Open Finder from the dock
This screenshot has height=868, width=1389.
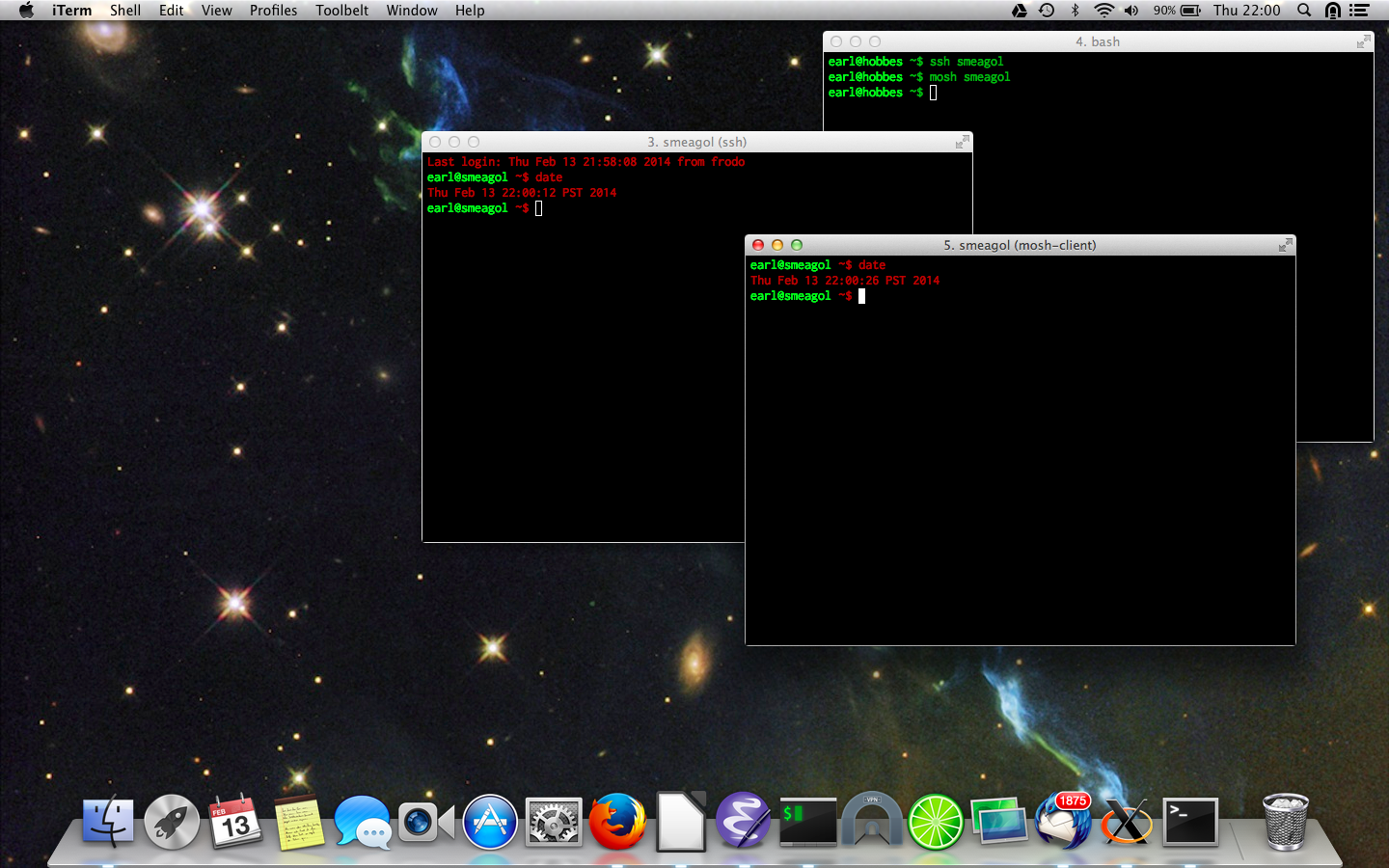coord(108,822)
